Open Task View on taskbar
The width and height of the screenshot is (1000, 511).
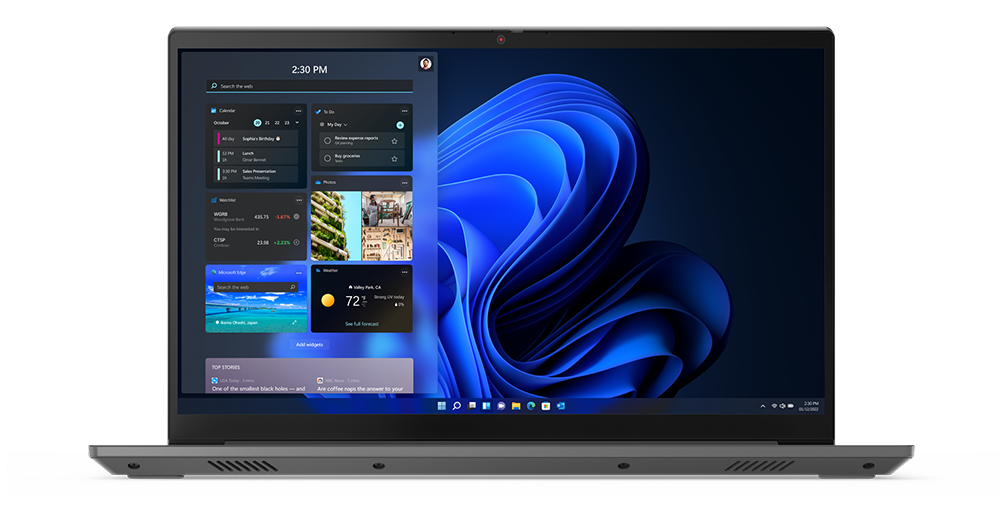tap(472, 406)
